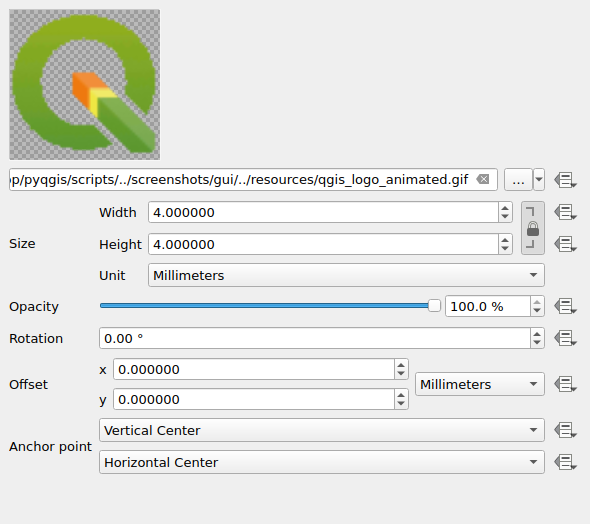Viewport: 590px width, 524px height.
Task: Decrease Height with down arrow
Action: click(505, 249)
